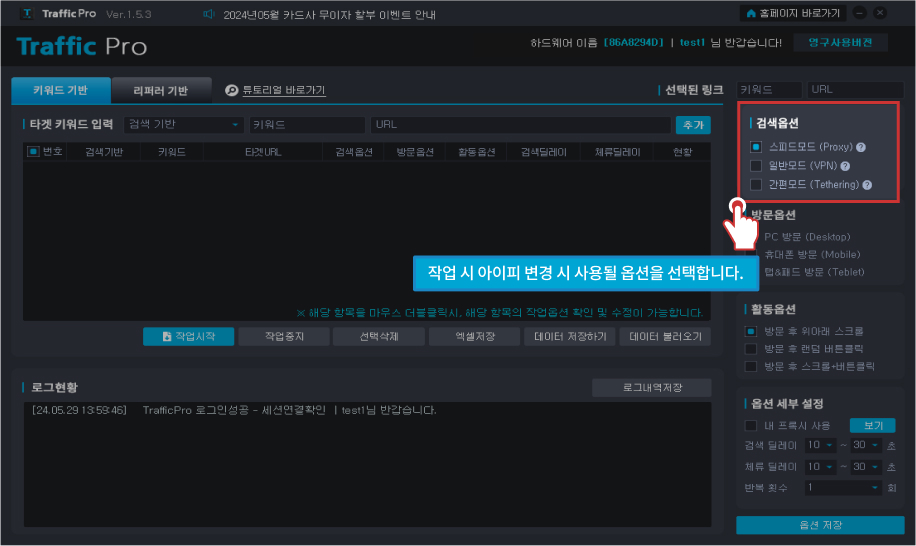916x546 pixels.
Task: Enable 일반모드 (VPN) checkbox
Action: pyautogui.click(x=756, y=166)
